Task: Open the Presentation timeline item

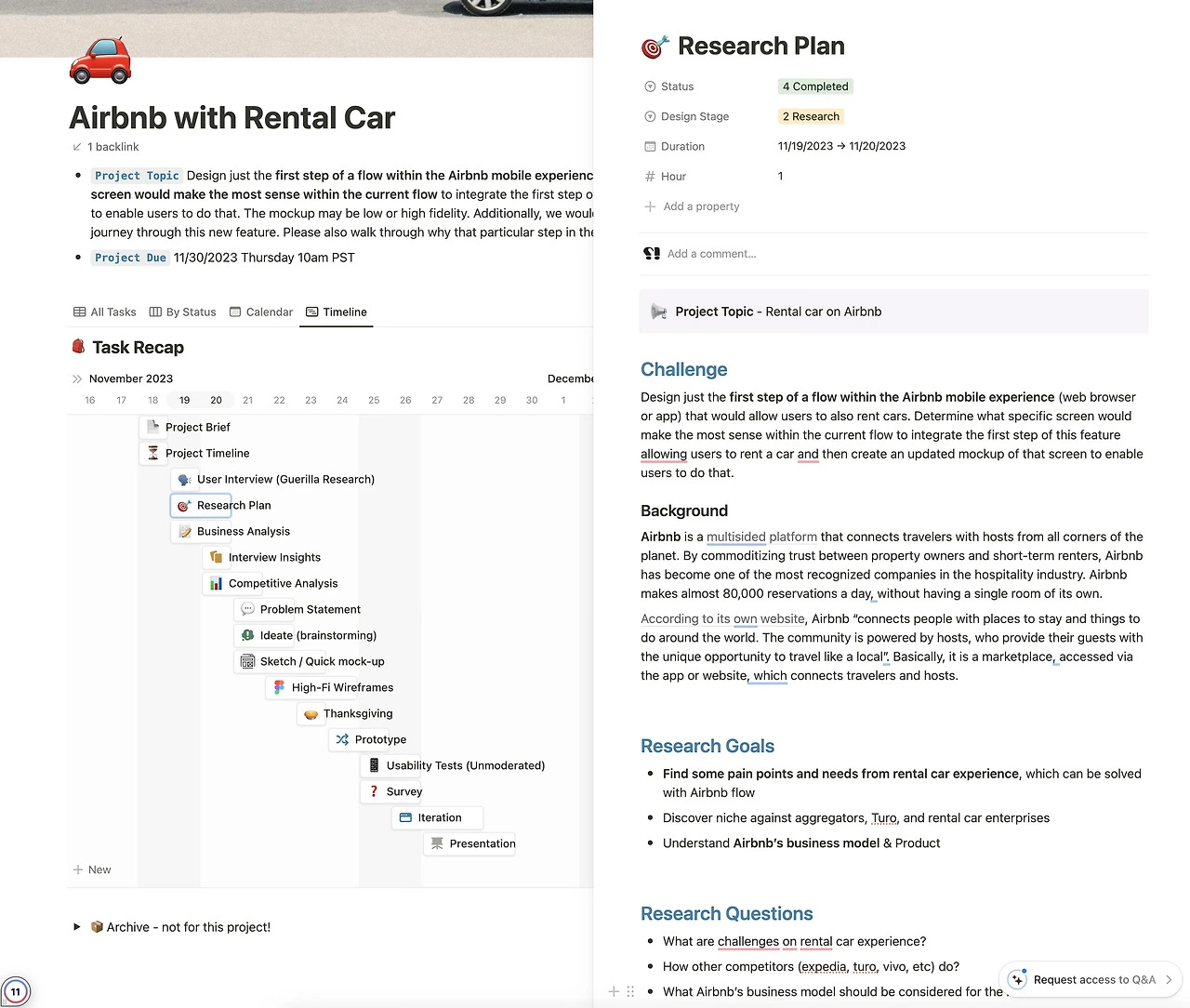Action: (x=470, y=843)
